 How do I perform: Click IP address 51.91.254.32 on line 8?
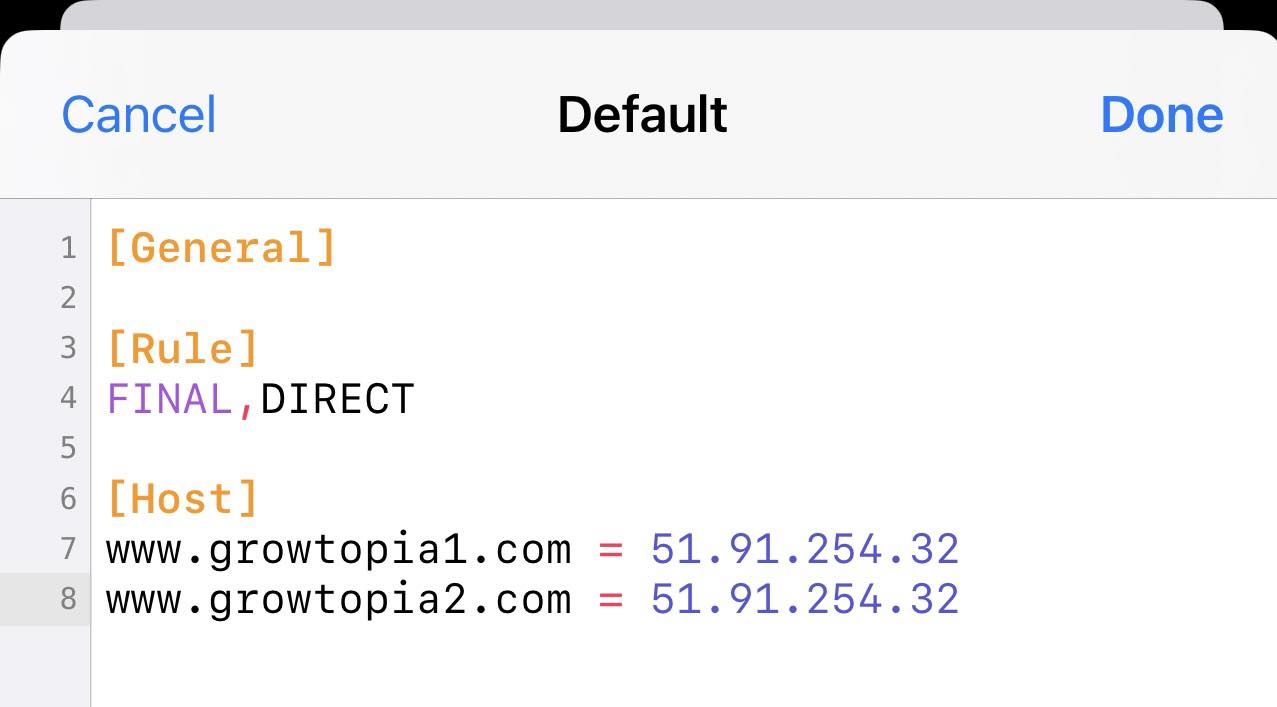(805, 600)
